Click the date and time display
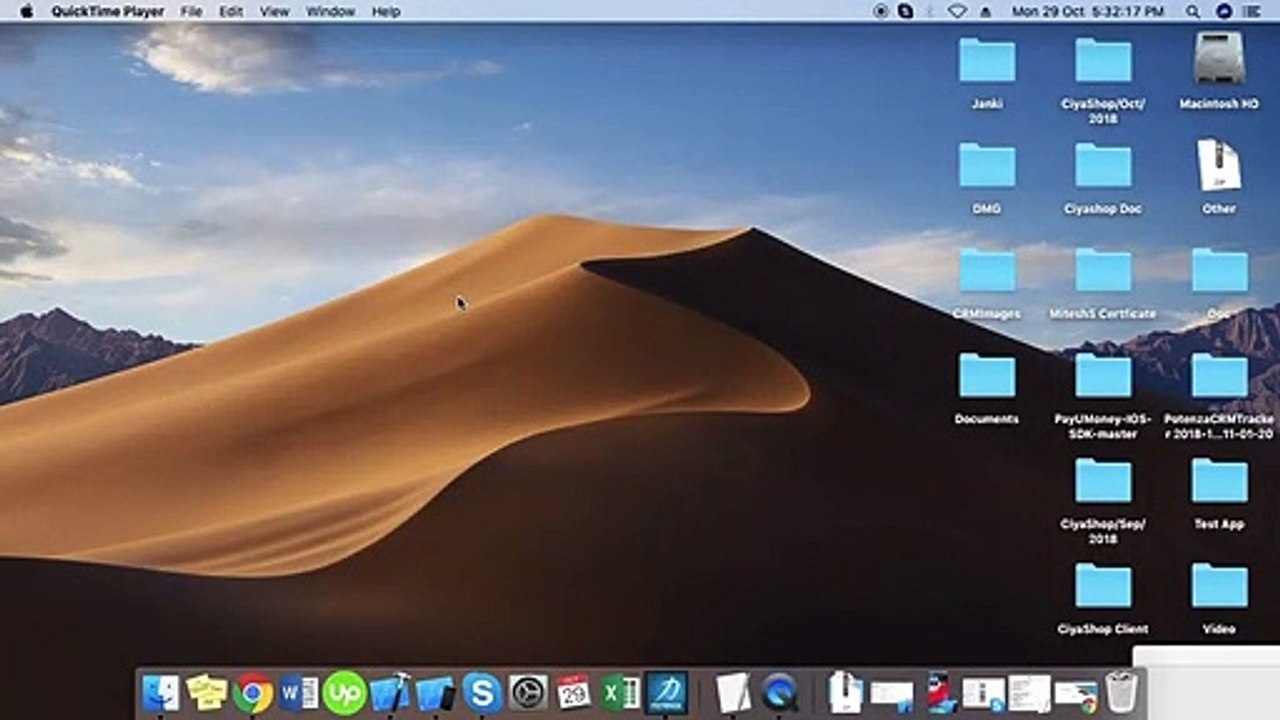1280x720 pixels. [1088, 12]
